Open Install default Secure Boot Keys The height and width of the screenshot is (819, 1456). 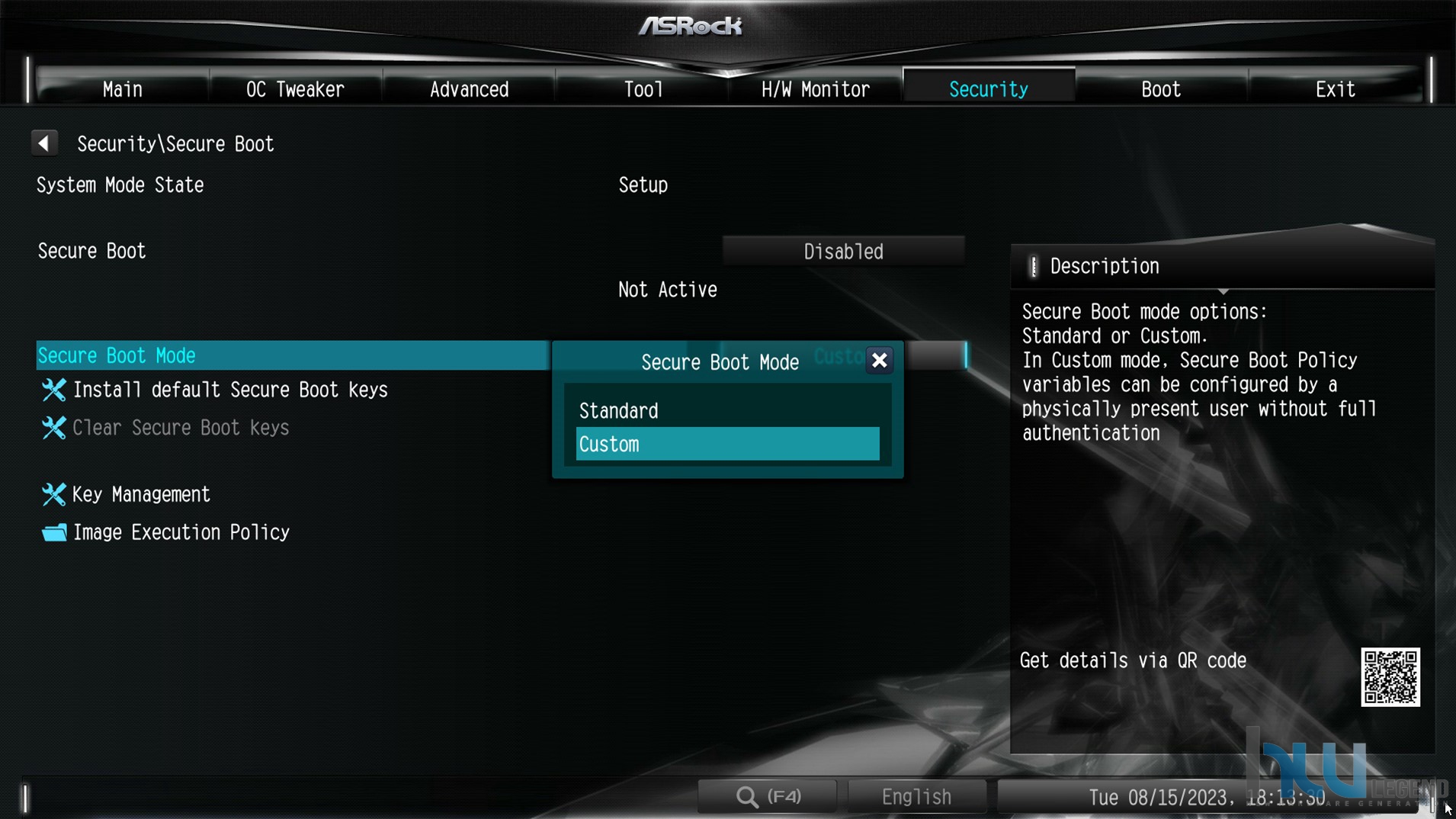(x=230, y=390)
